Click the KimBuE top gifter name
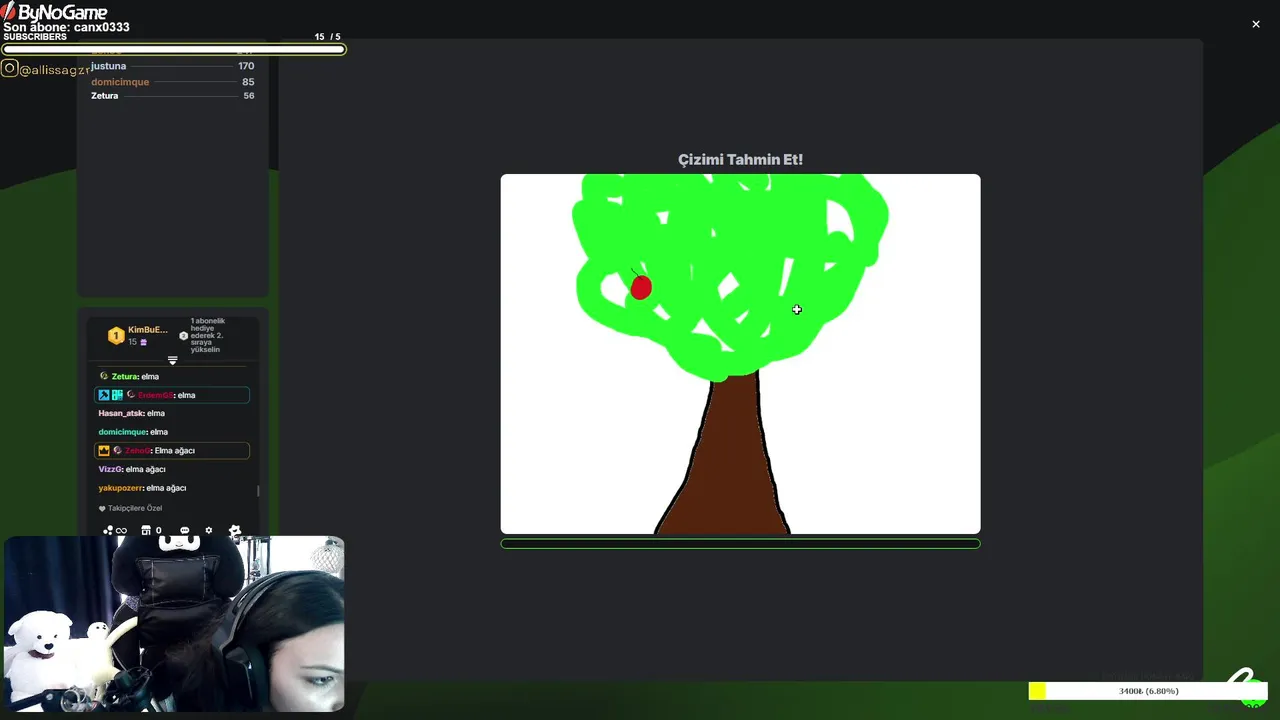Image resolution: width=1280 pixels, height=720 pixels. [x=148, y=330]
